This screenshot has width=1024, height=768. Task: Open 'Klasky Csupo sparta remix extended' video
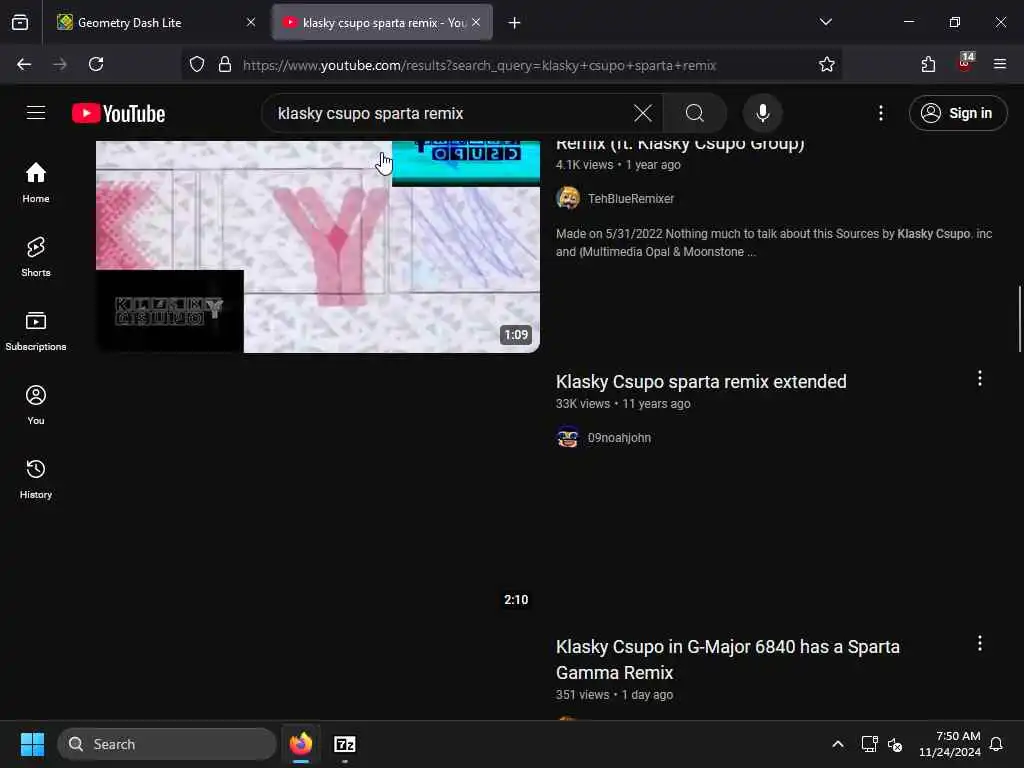tap(701, 381)
